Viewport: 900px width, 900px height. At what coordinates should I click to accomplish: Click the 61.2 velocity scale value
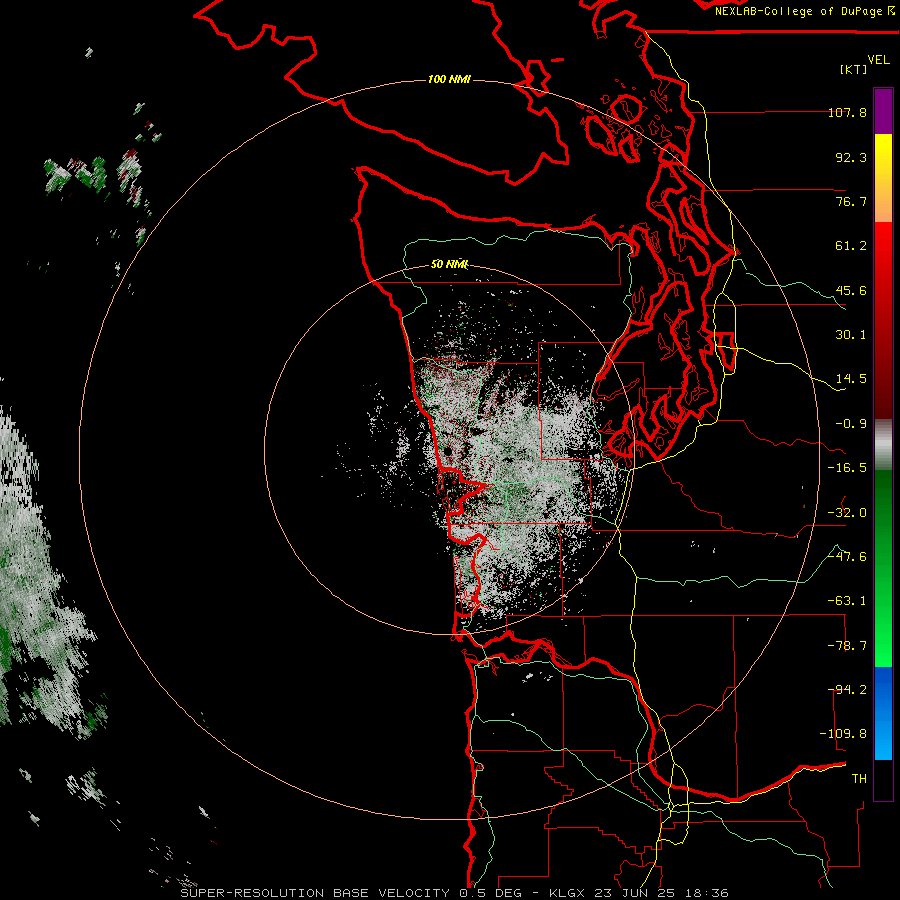[851, 246]
